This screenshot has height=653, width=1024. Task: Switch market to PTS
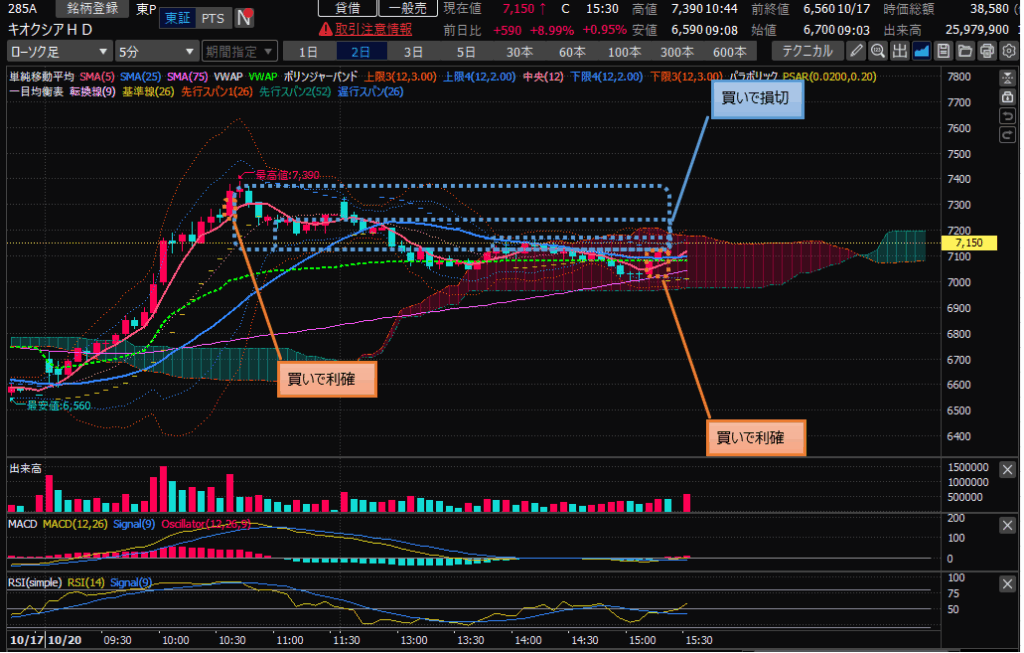[x=212, y=18]
